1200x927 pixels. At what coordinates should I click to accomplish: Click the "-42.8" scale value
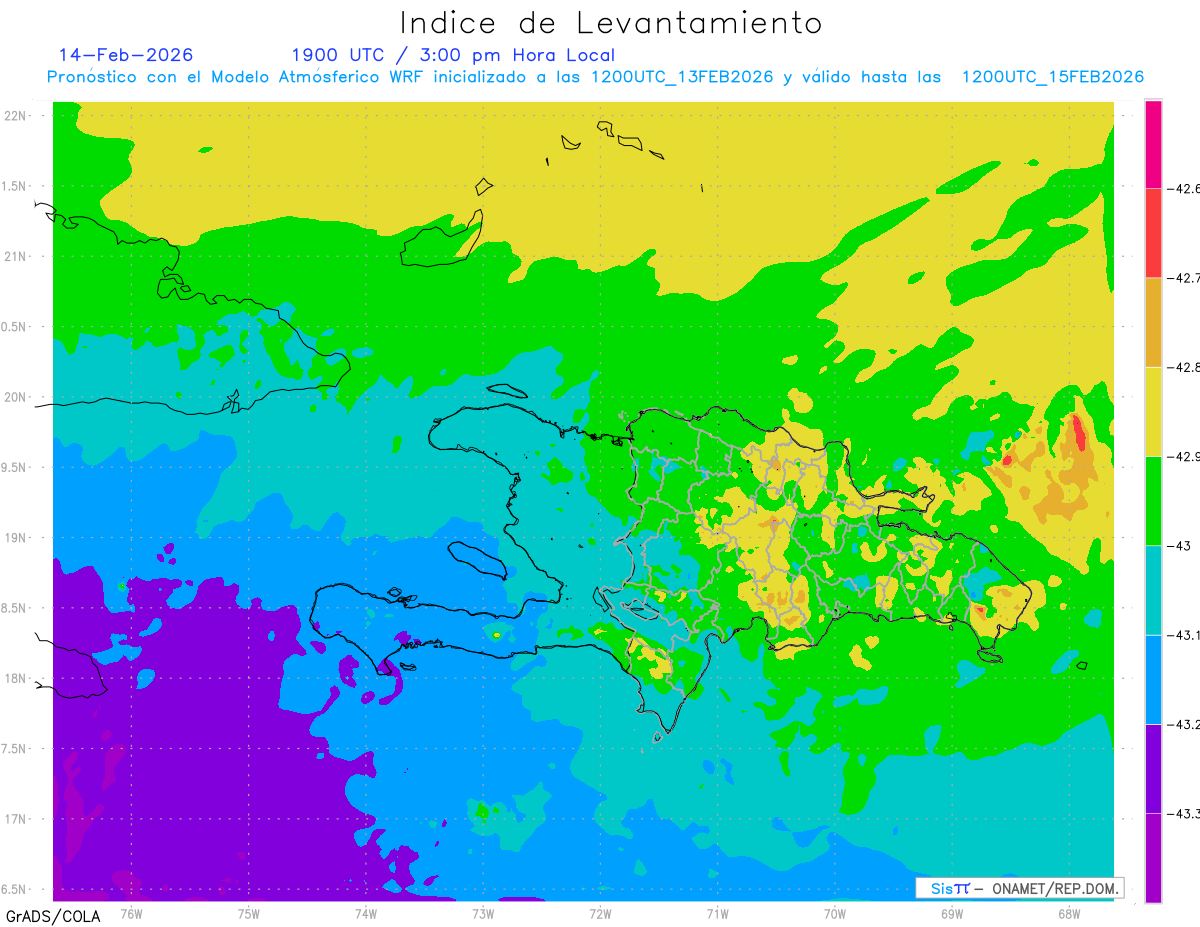click(x=1183, y=367)
